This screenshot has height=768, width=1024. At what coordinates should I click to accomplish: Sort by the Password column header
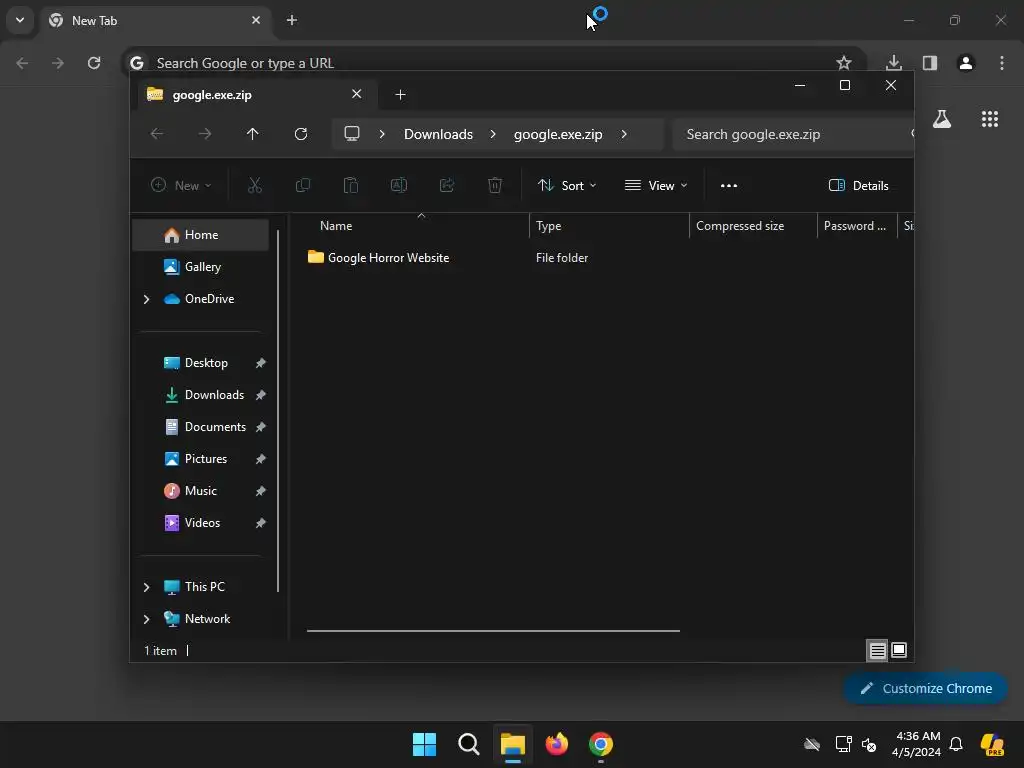tap(855, 226)
